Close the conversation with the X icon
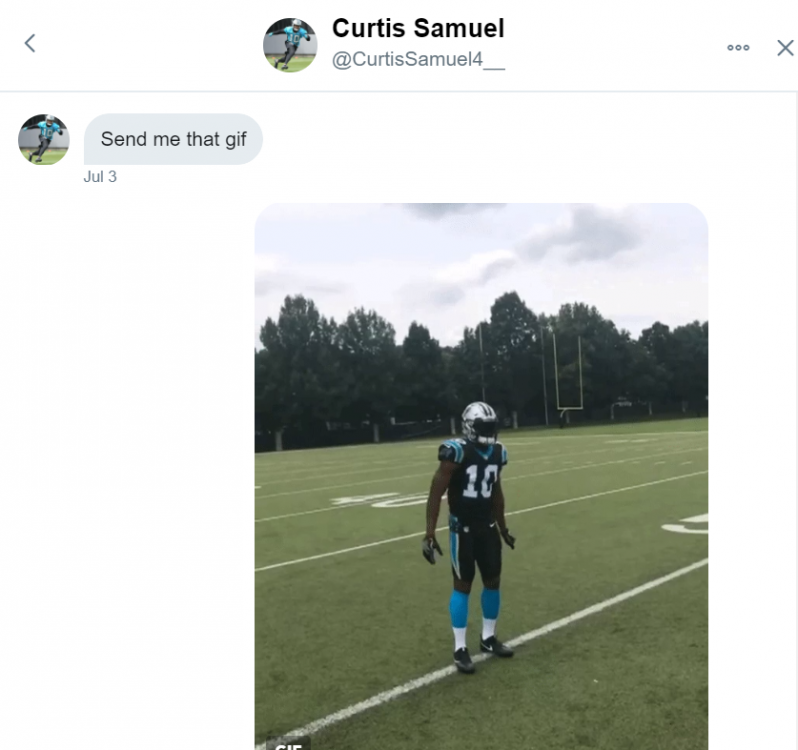798x750 pixels. 785,48
